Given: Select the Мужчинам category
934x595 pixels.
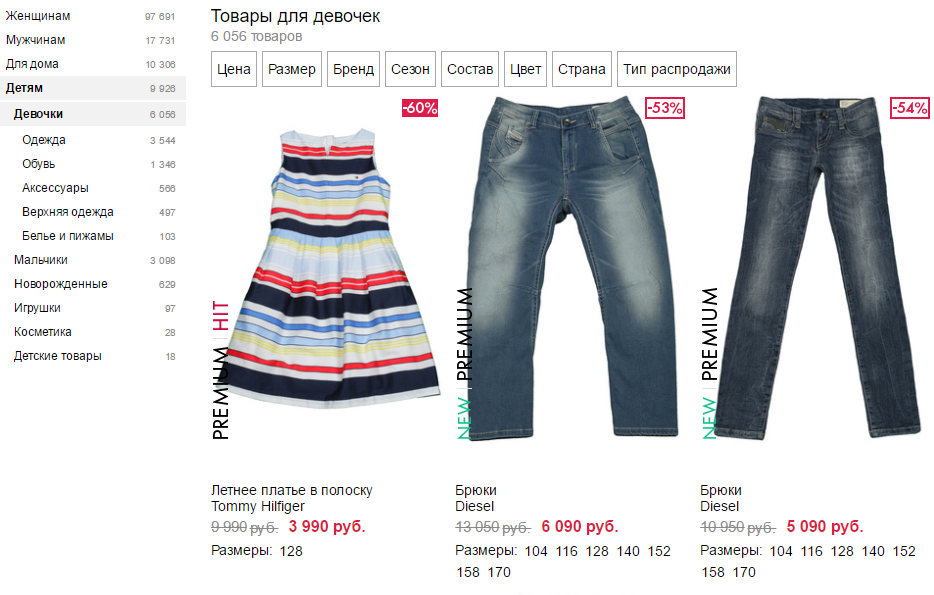Looking at the screenshot, I should pos(36,40).
